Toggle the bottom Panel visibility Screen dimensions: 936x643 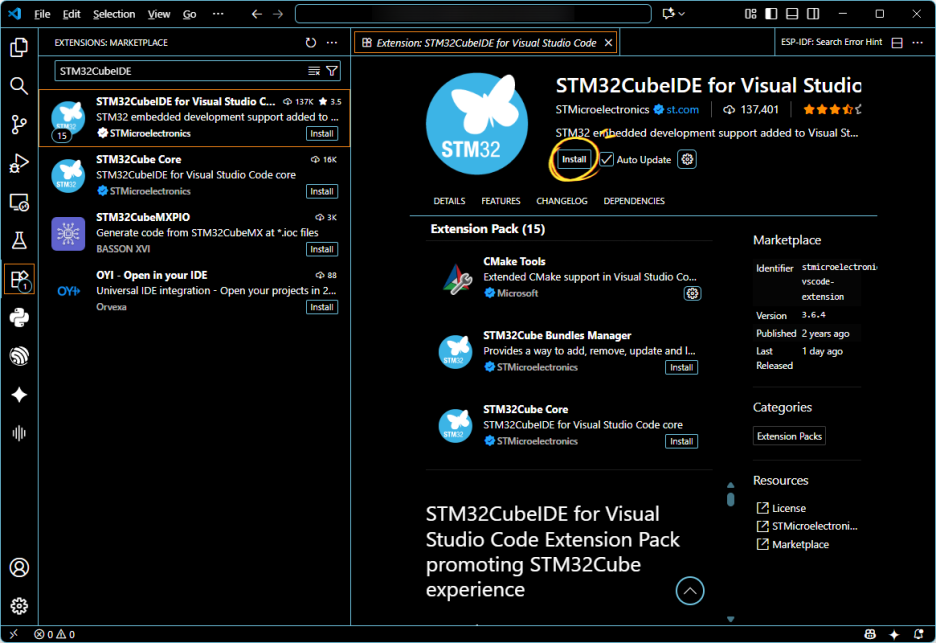tap(792, 14)
